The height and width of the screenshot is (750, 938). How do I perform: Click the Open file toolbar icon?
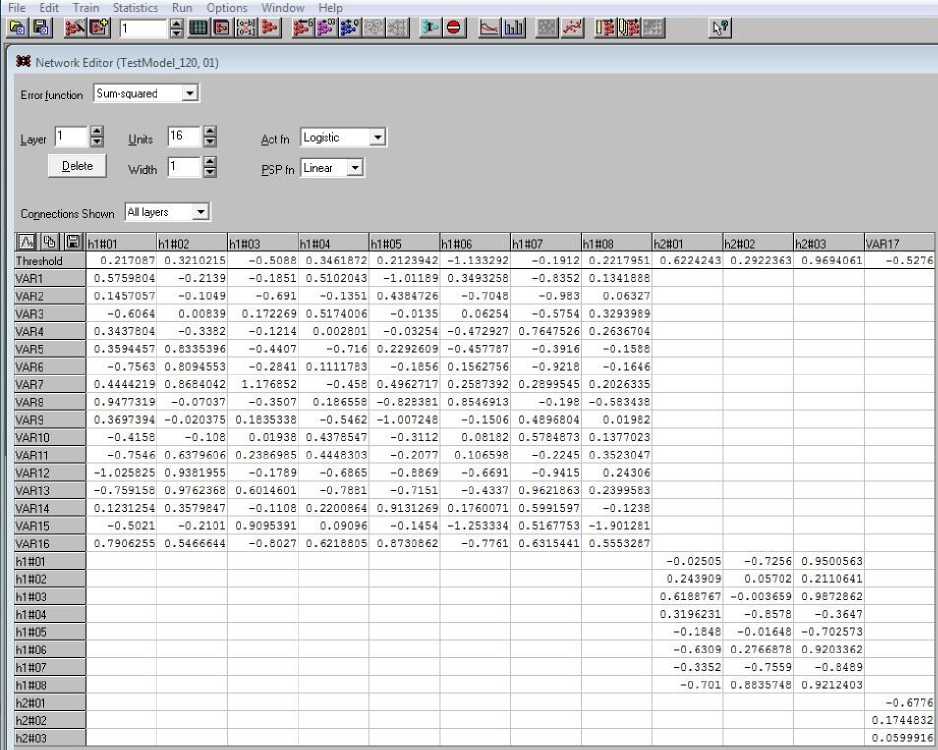(x=18, y=28)
